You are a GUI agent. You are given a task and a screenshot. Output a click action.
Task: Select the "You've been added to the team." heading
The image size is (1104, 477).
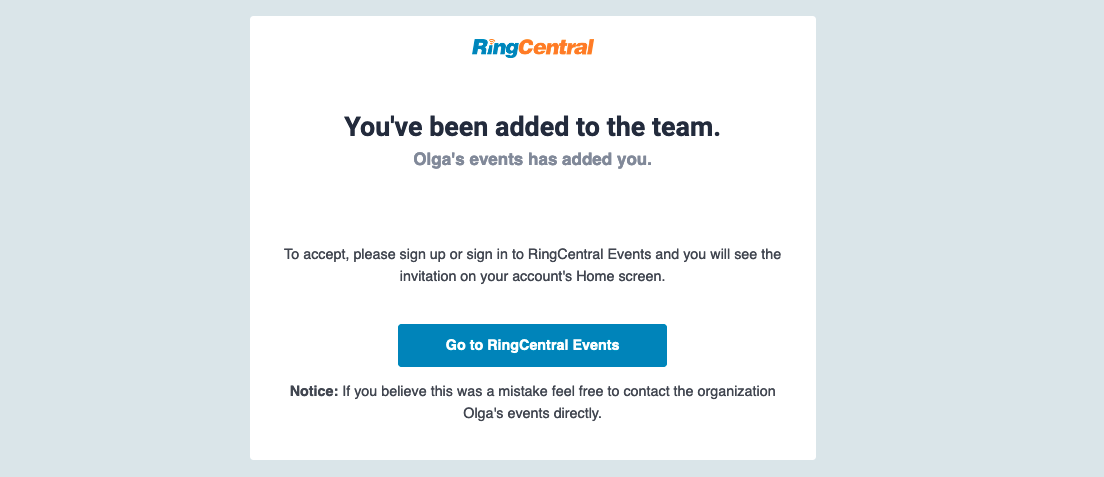(x=532, y=127)
